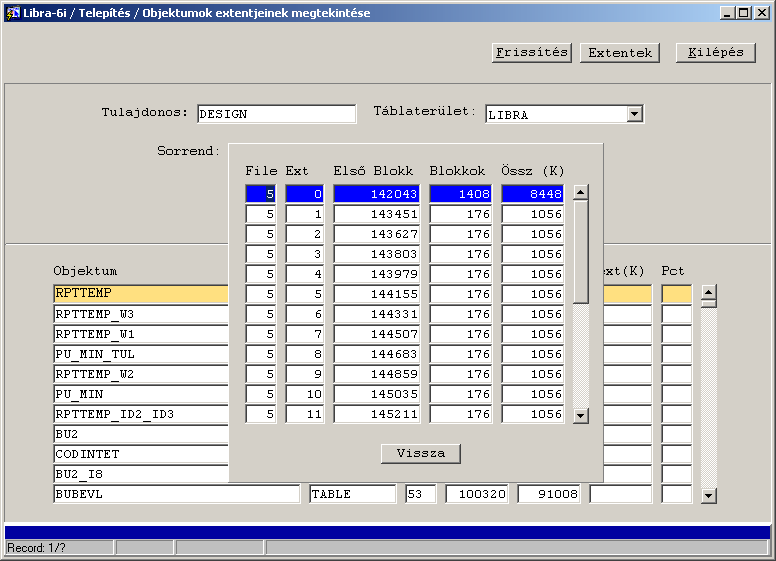Open the Táblaterület dropdown arrow
This screenshot has height=561, width=776.
coord(634,114)
